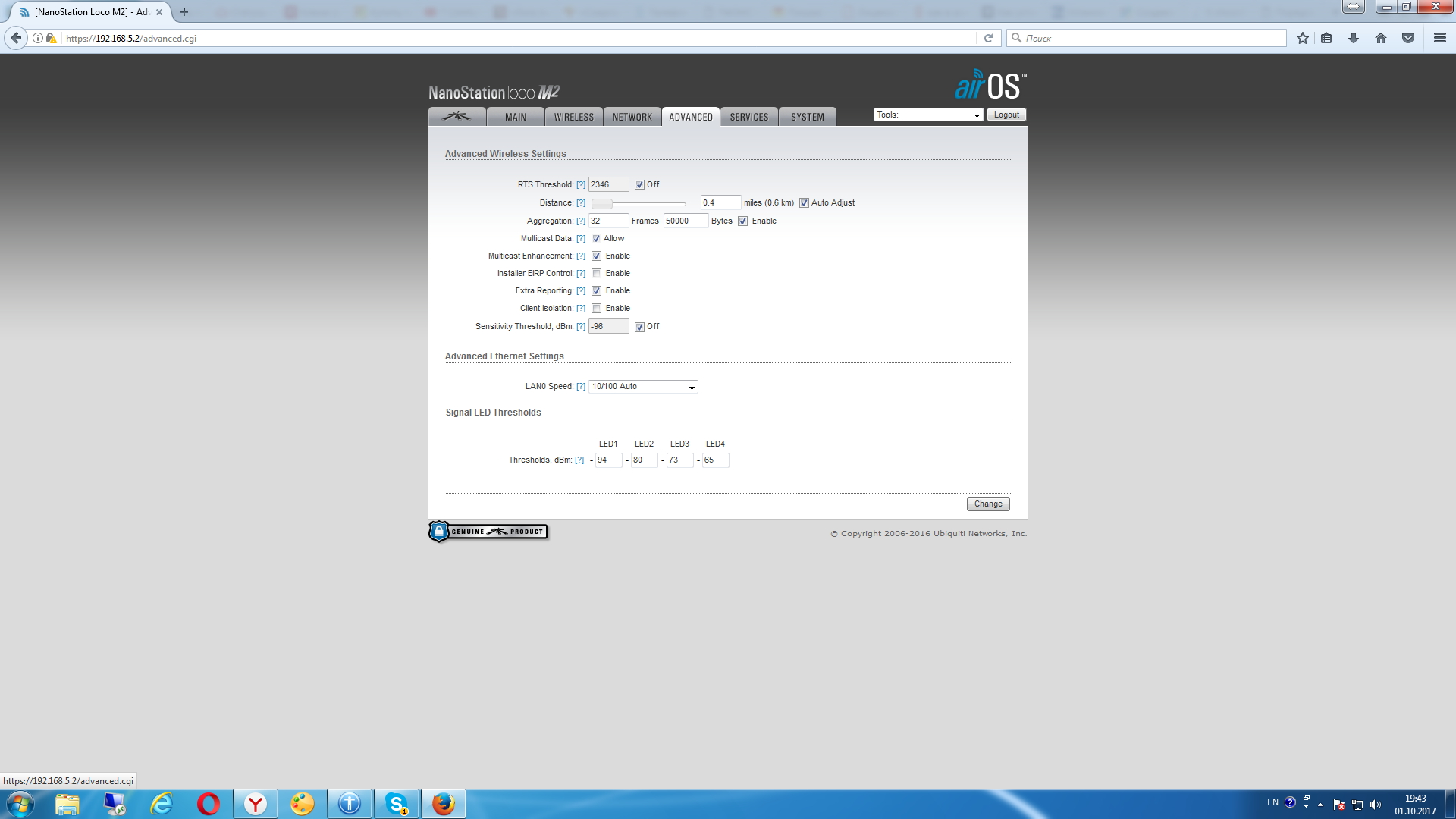The image size is (1456, 819).
Task: Toggle Multicast Enhancement Enable checkbox
Action: (596, 256)
